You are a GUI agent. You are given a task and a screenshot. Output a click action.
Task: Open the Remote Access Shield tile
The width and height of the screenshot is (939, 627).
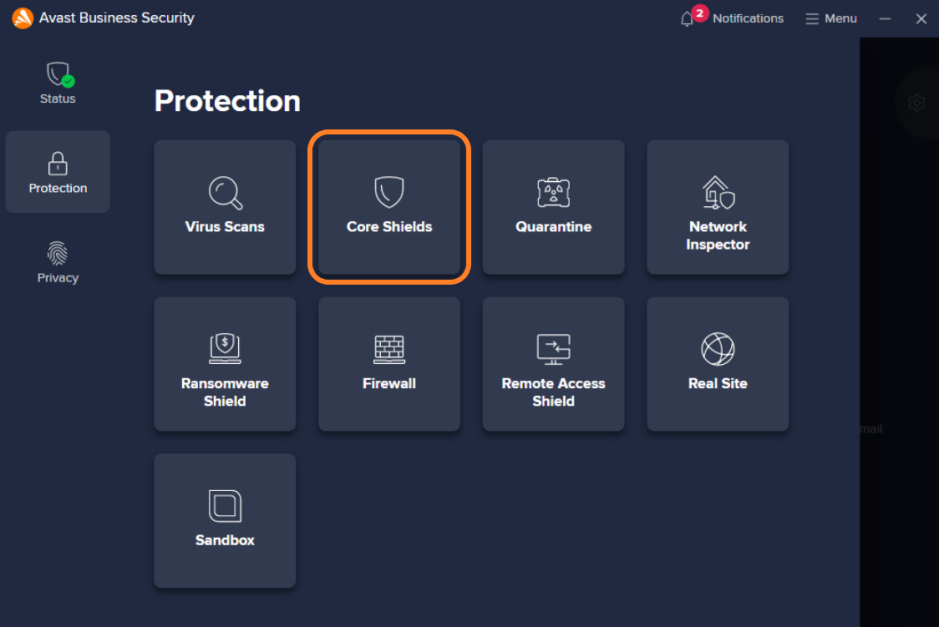point(553,364)
